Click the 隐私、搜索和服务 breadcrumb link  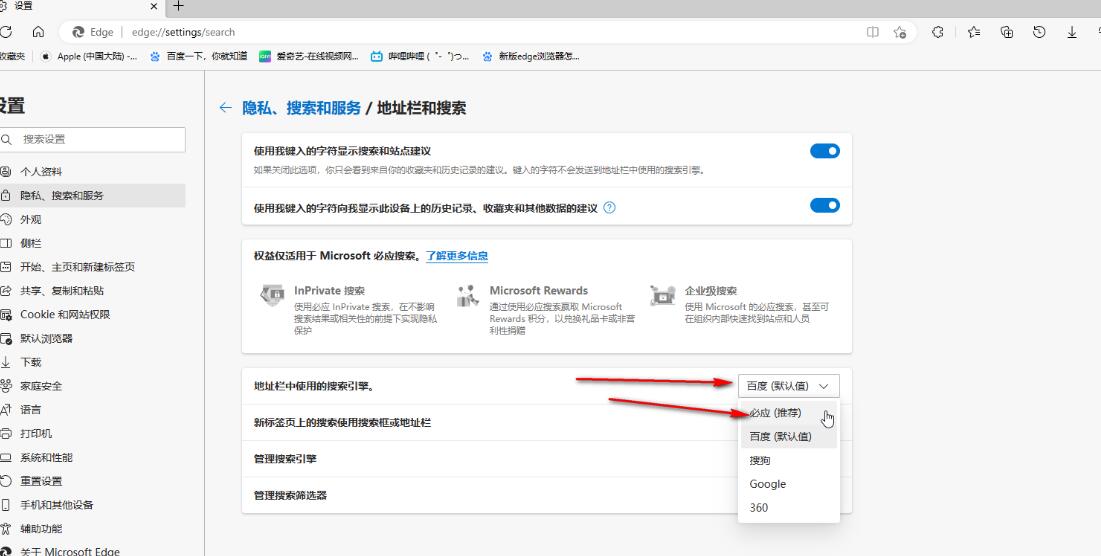[x=301, y=108]
